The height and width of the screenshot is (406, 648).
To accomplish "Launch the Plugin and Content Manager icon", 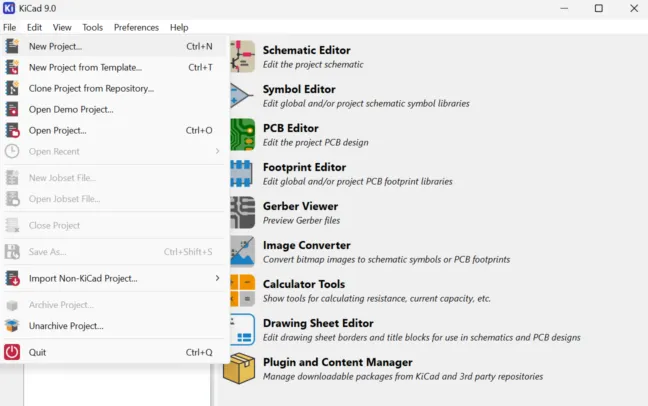I will coord(240,368).
